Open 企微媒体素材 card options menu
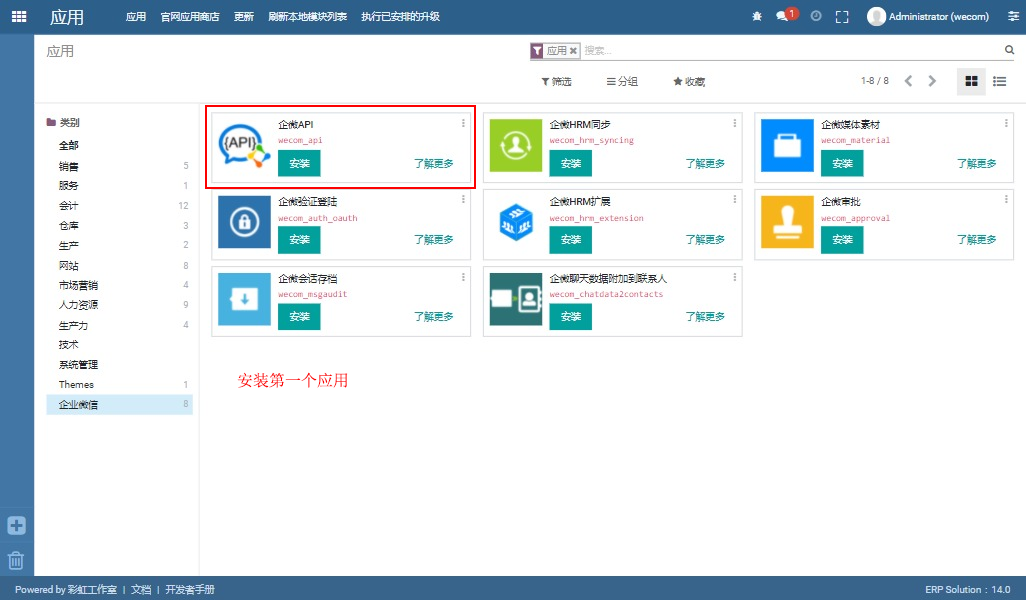Viewport: 1026px width, 600px height. [x=1006, y=123]
